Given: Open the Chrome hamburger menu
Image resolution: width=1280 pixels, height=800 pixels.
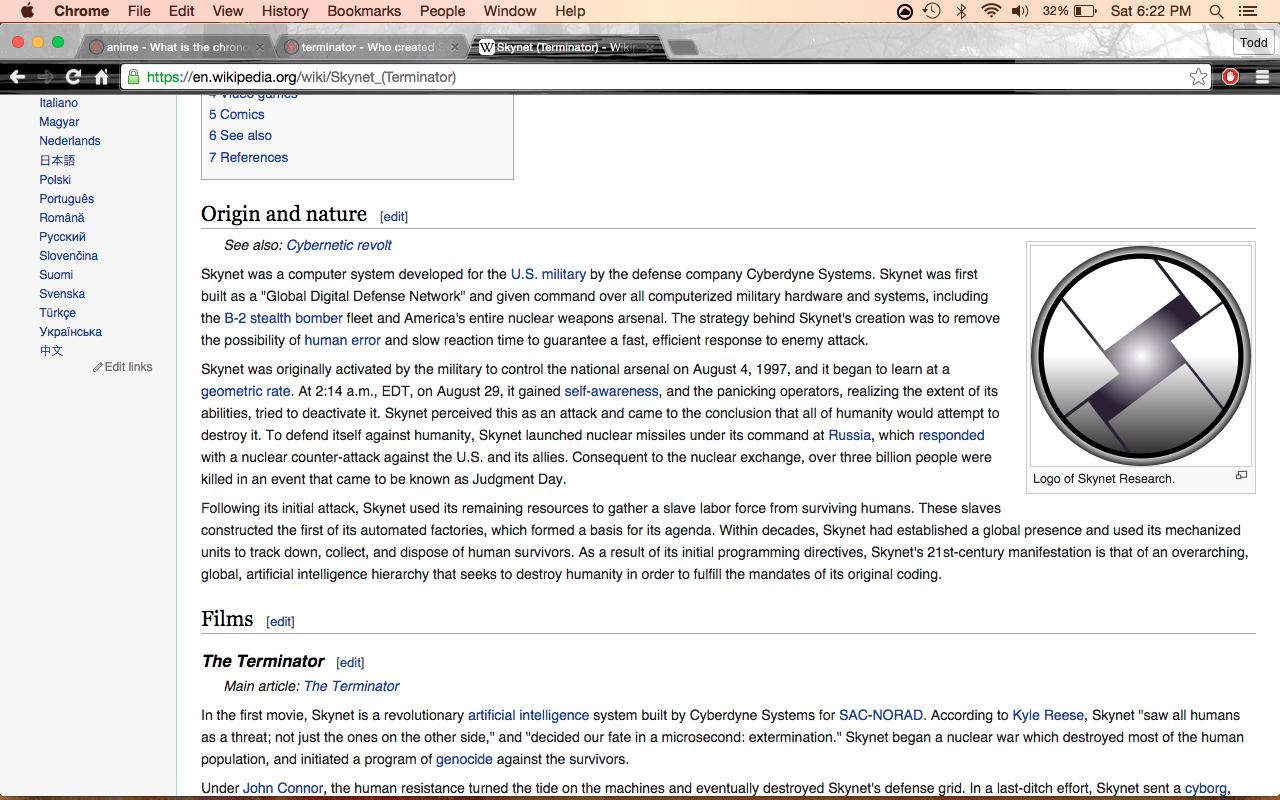Looking at the screenshot, I should [x=1262, y=77].
